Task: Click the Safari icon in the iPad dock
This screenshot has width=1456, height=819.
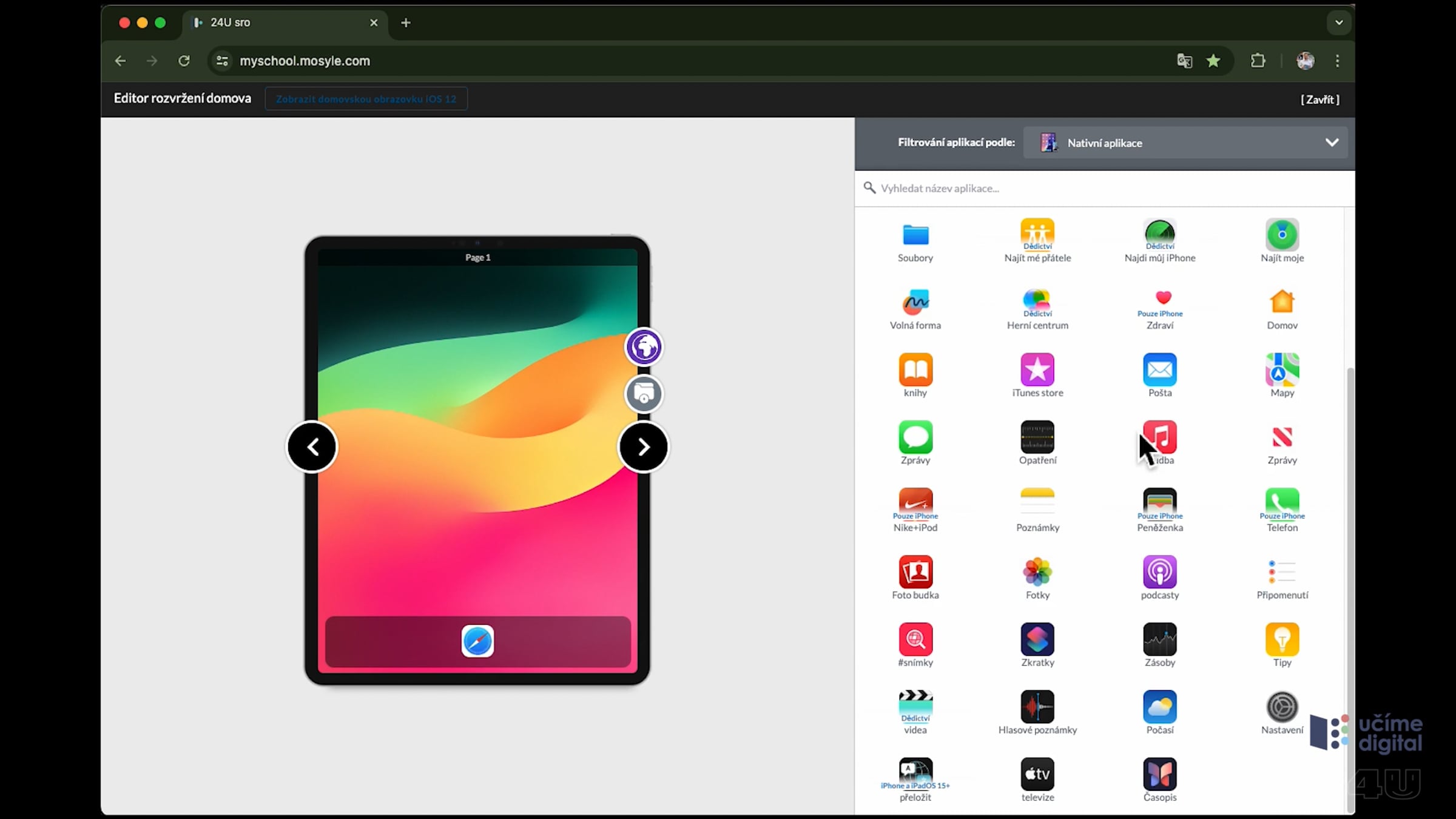Action: (477, 641)
